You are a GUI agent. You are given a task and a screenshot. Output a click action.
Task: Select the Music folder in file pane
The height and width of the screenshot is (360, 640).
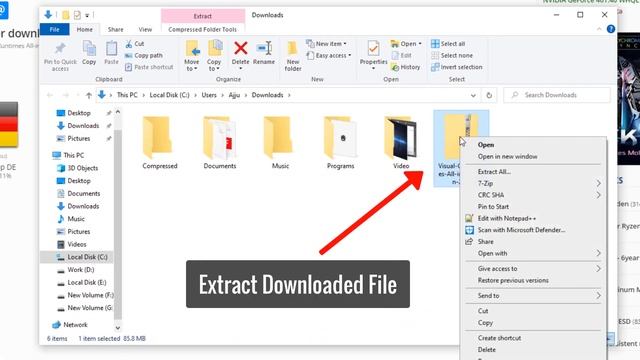click(280, 142)
